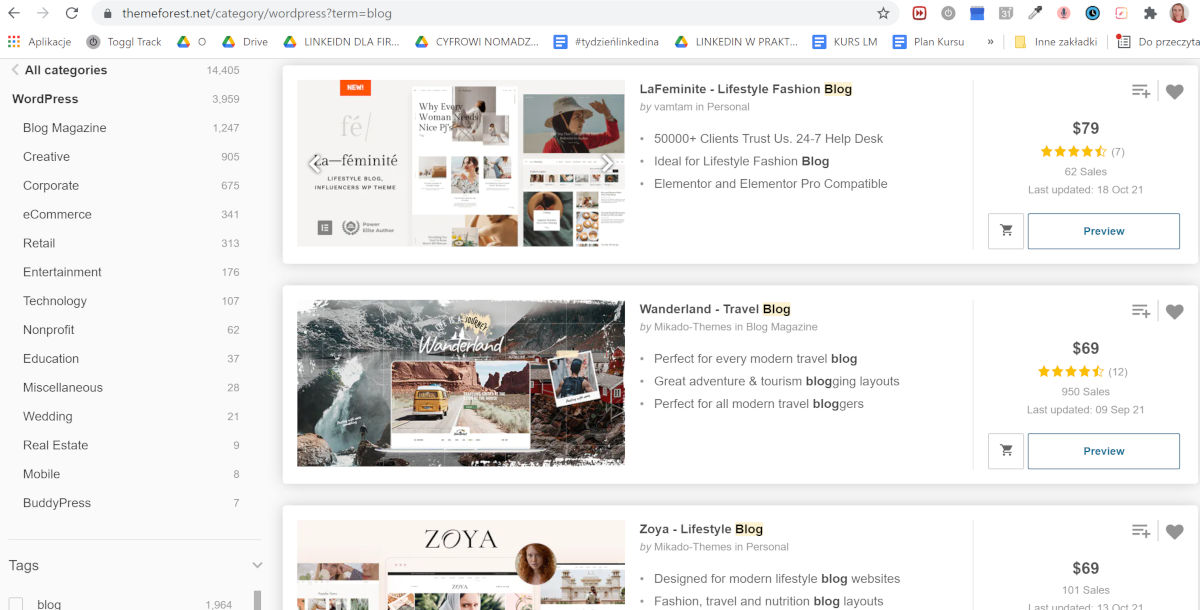Show previous LaFeminite preview image
This screenshot has width=1200, height=610.
[314, 163]
